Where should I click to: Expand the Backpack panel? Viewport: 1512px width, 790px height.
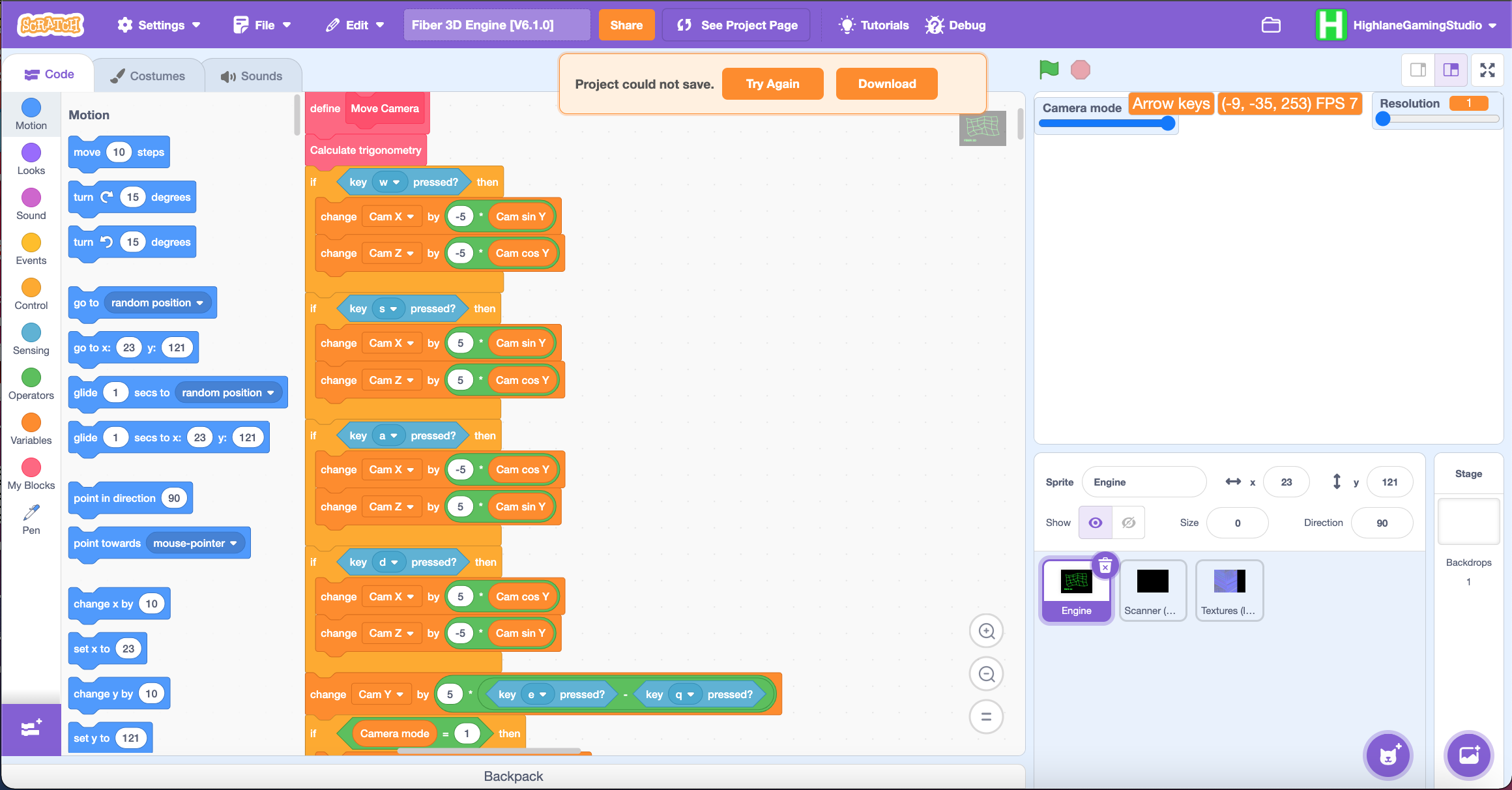[514, 776]
